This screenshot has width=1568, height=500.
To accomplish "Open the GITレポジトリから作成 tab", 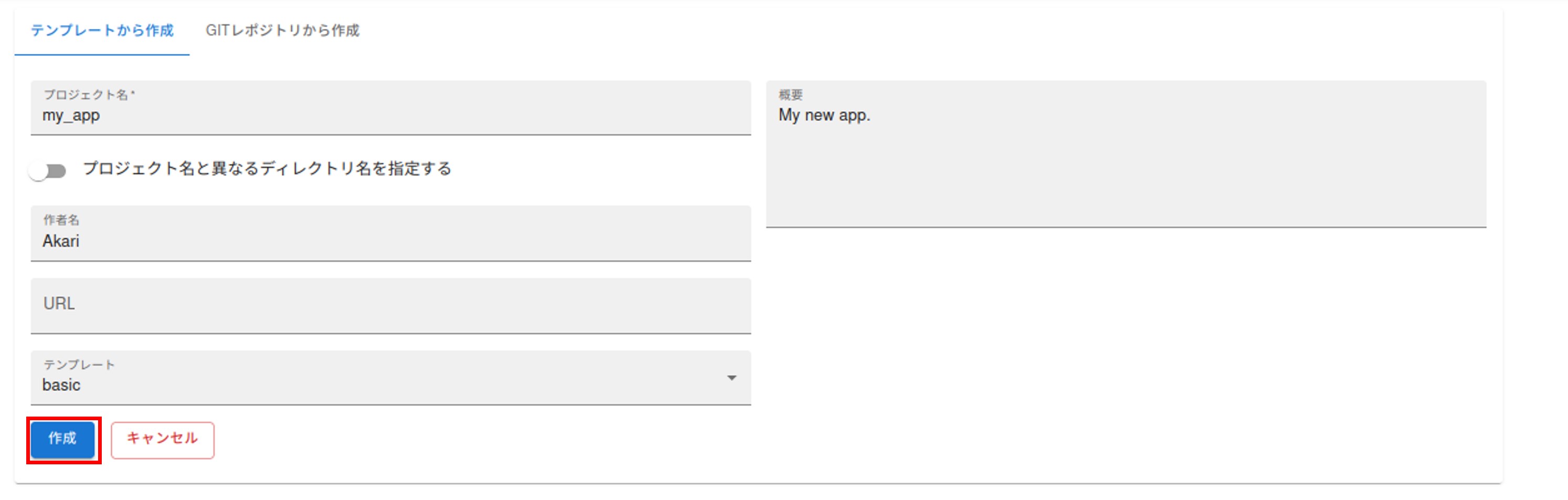I will pyautogui.click(x=282, y=30).
